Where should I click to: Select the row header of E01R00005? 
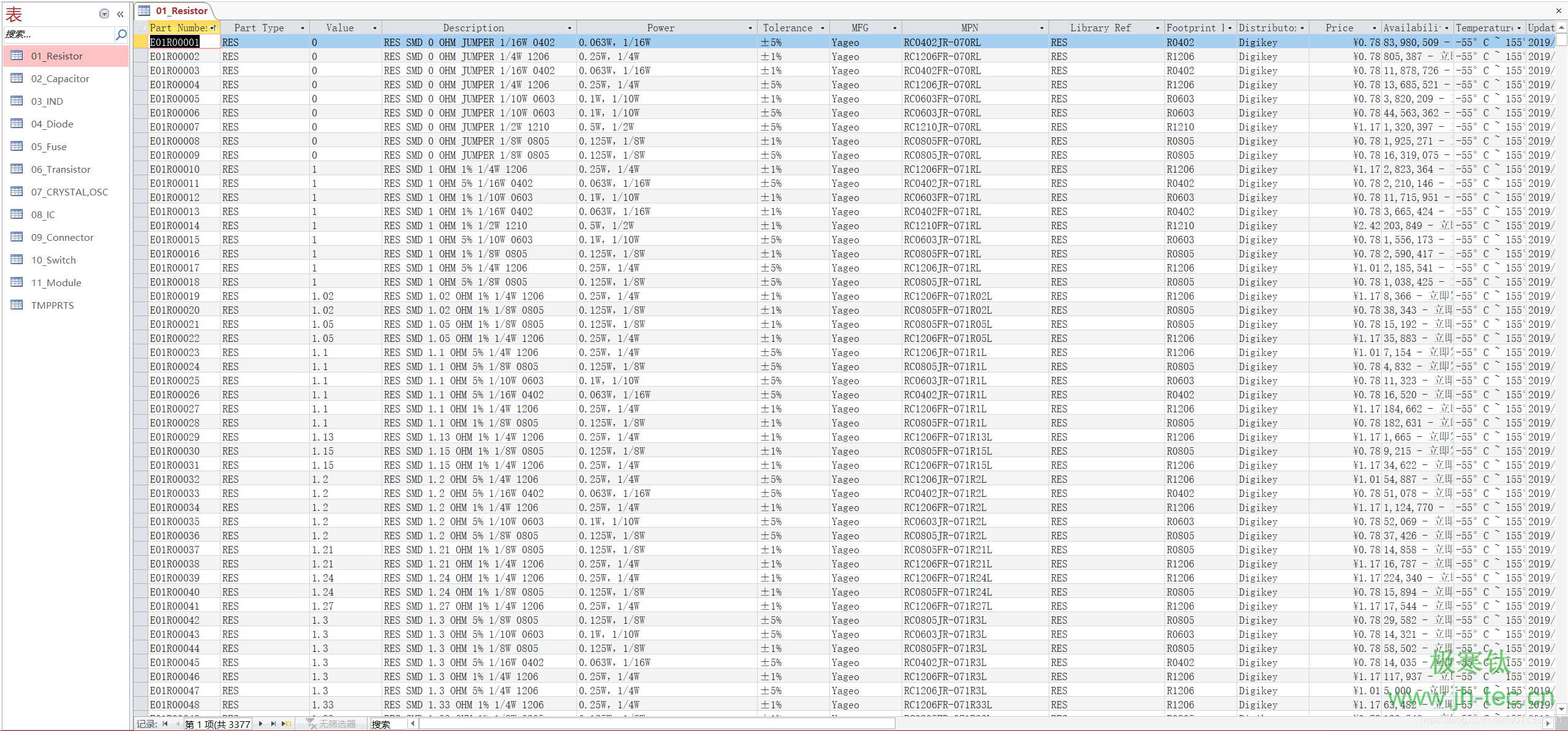click(140, 99)
